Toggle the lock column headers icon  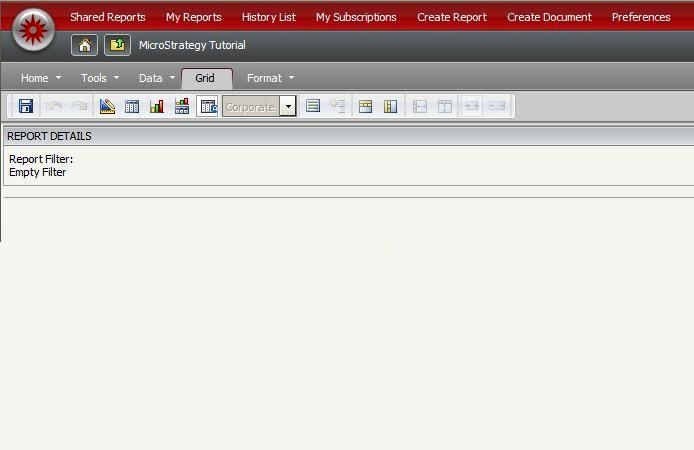391,106
